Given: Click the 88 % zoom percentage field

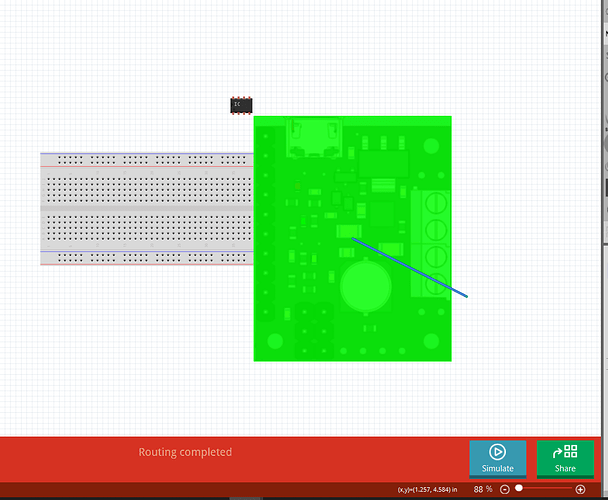Looking at the screenshot, I should pyautogui.click(x=483, y=489).
